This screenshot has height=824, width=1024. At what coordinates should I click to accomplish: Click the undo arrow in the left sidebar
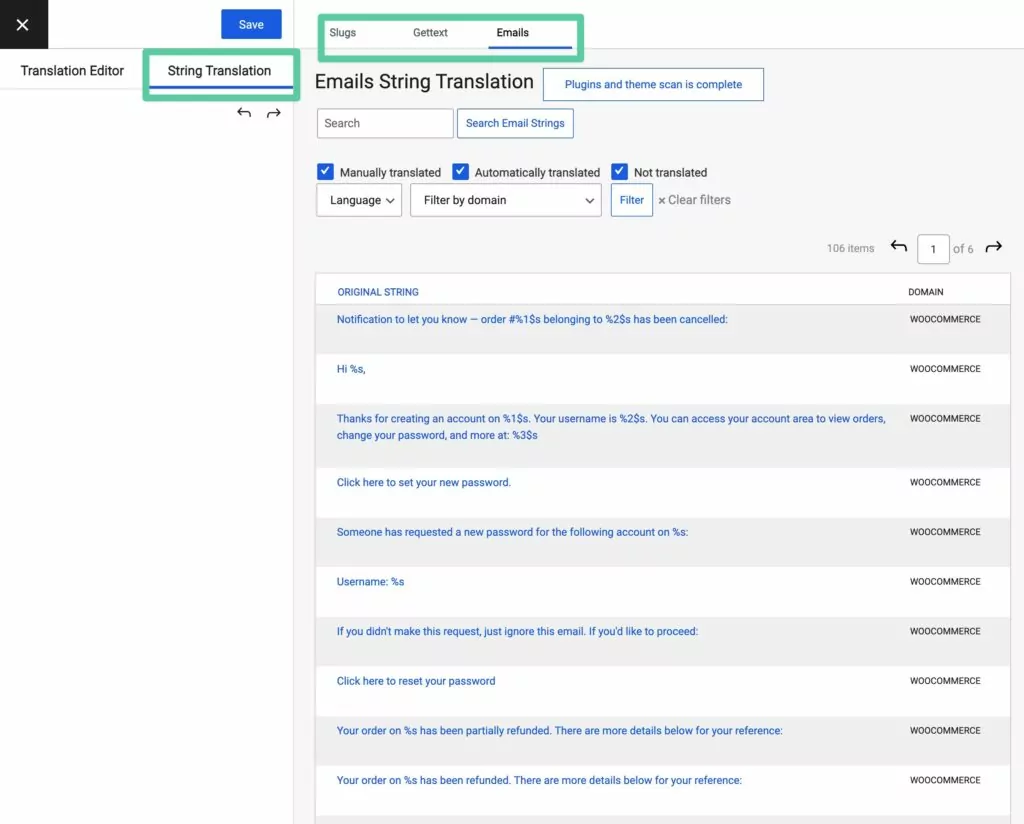[244, 113]
